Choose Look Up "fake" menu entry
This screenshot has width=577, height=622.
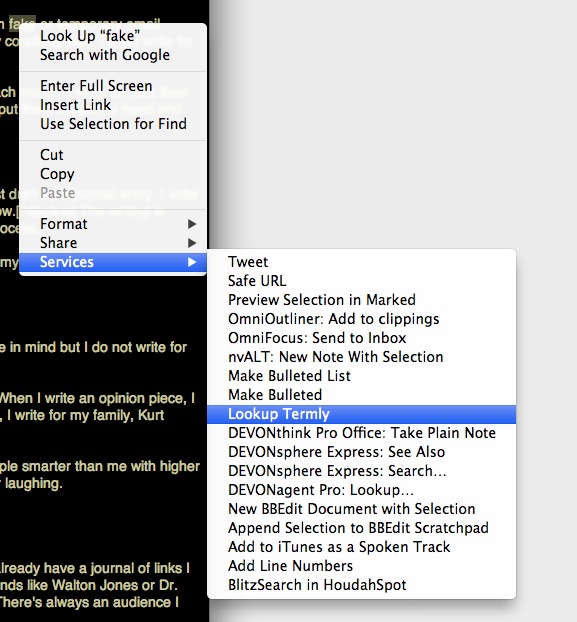tap(113, 36)
